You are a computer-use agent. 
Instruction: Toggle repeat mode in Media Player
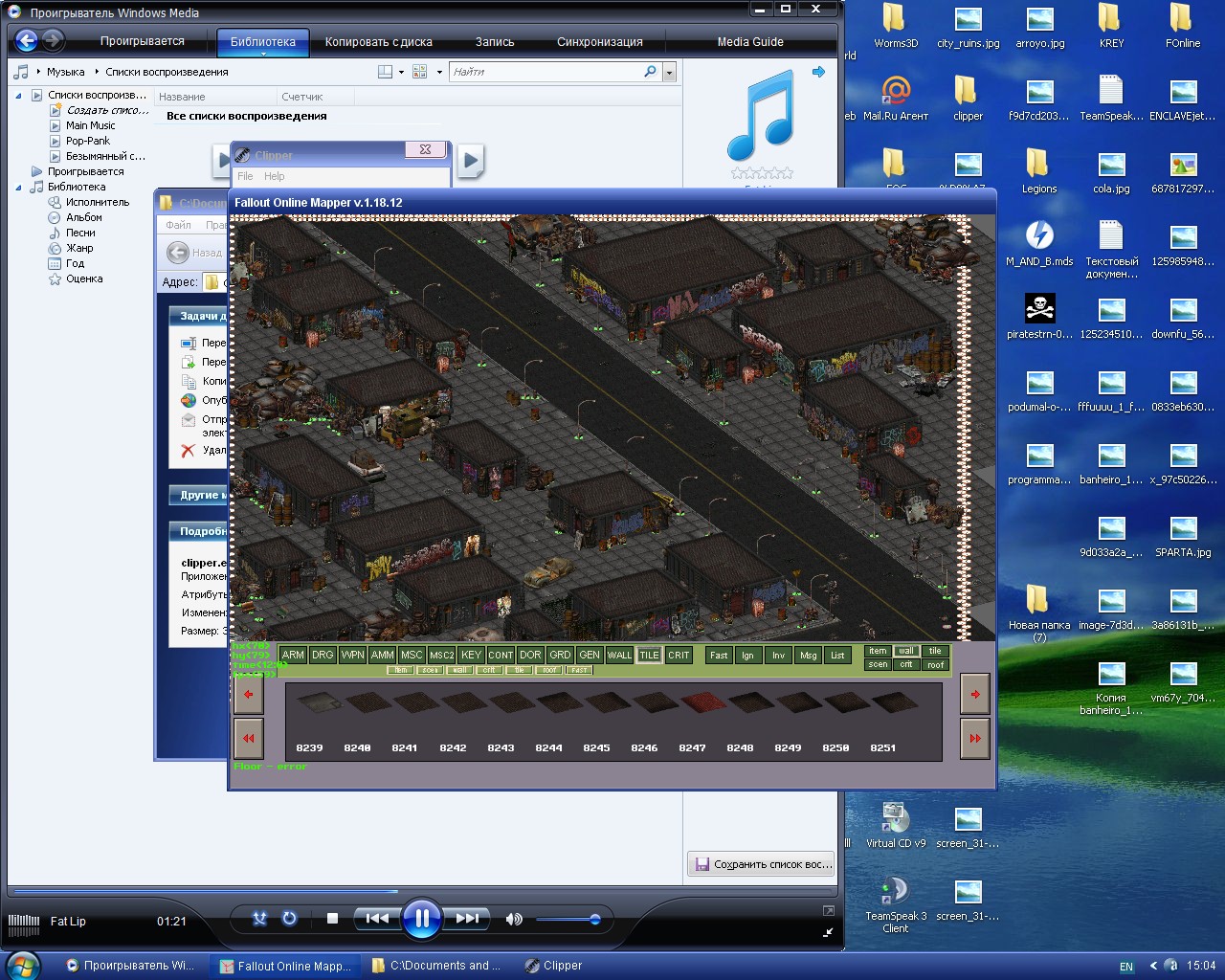pyautogui.click(x=289, y=919)
